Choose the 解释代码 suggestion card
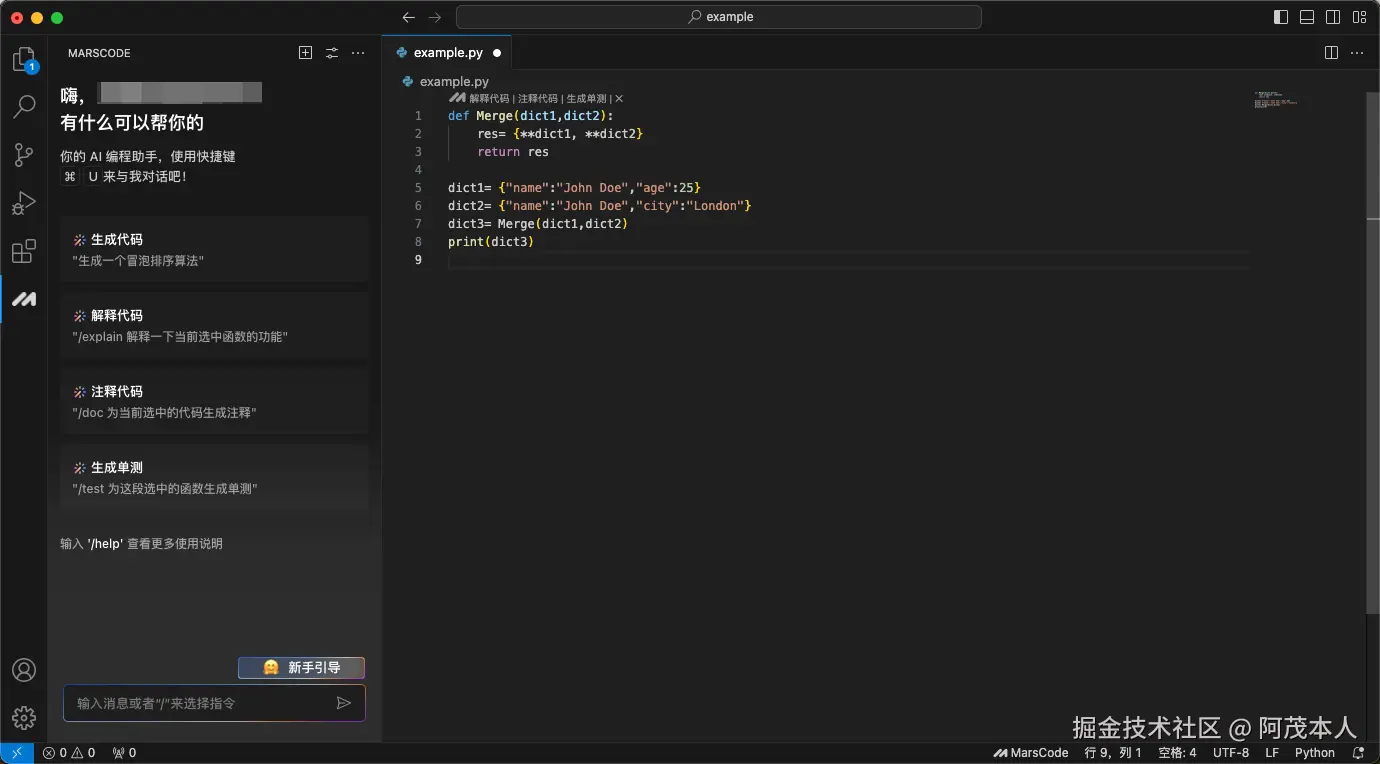The image size is (1380, 764). 215,325
